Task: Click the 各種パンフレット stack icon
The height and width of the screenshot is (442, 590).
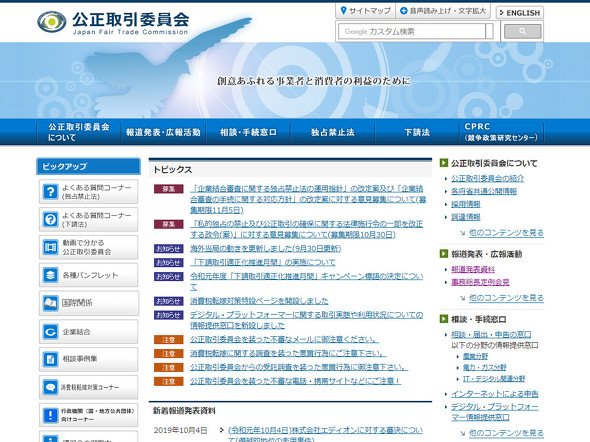Action: point(50,275)
